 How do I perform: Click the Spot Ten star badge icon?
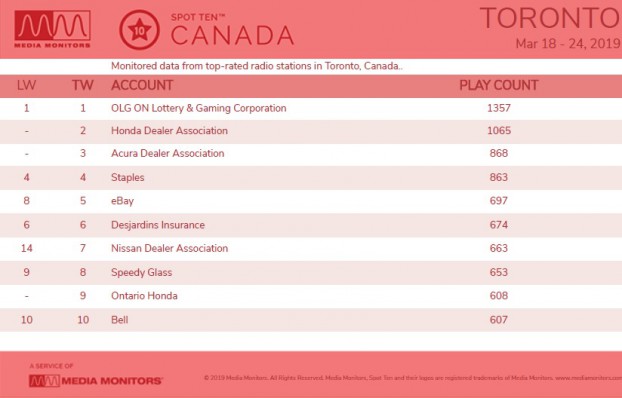(x=139, y=30)
